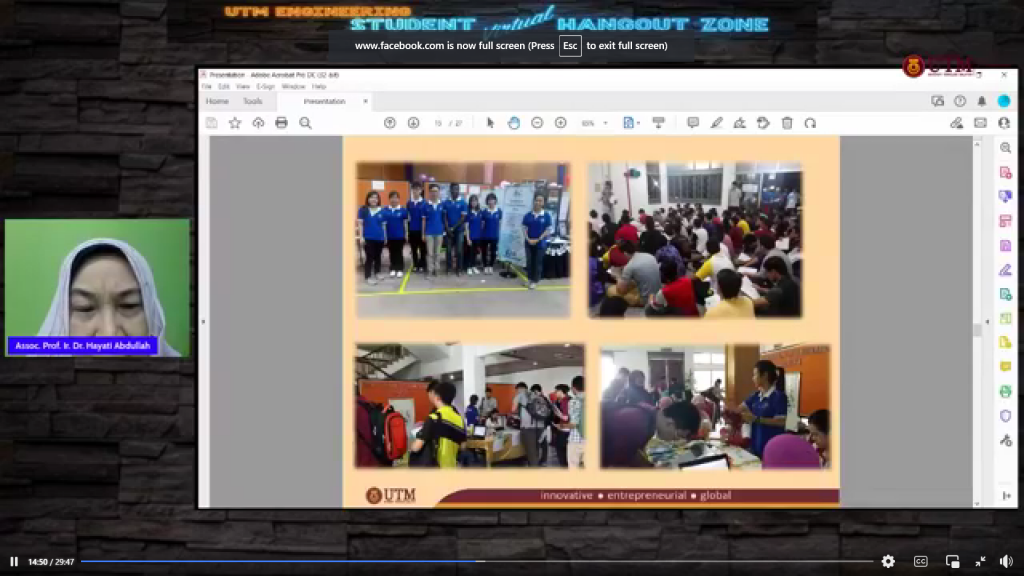Expand the page fit options dropdown
Screen dimensions: 1024x576
(x=638, y=123)
